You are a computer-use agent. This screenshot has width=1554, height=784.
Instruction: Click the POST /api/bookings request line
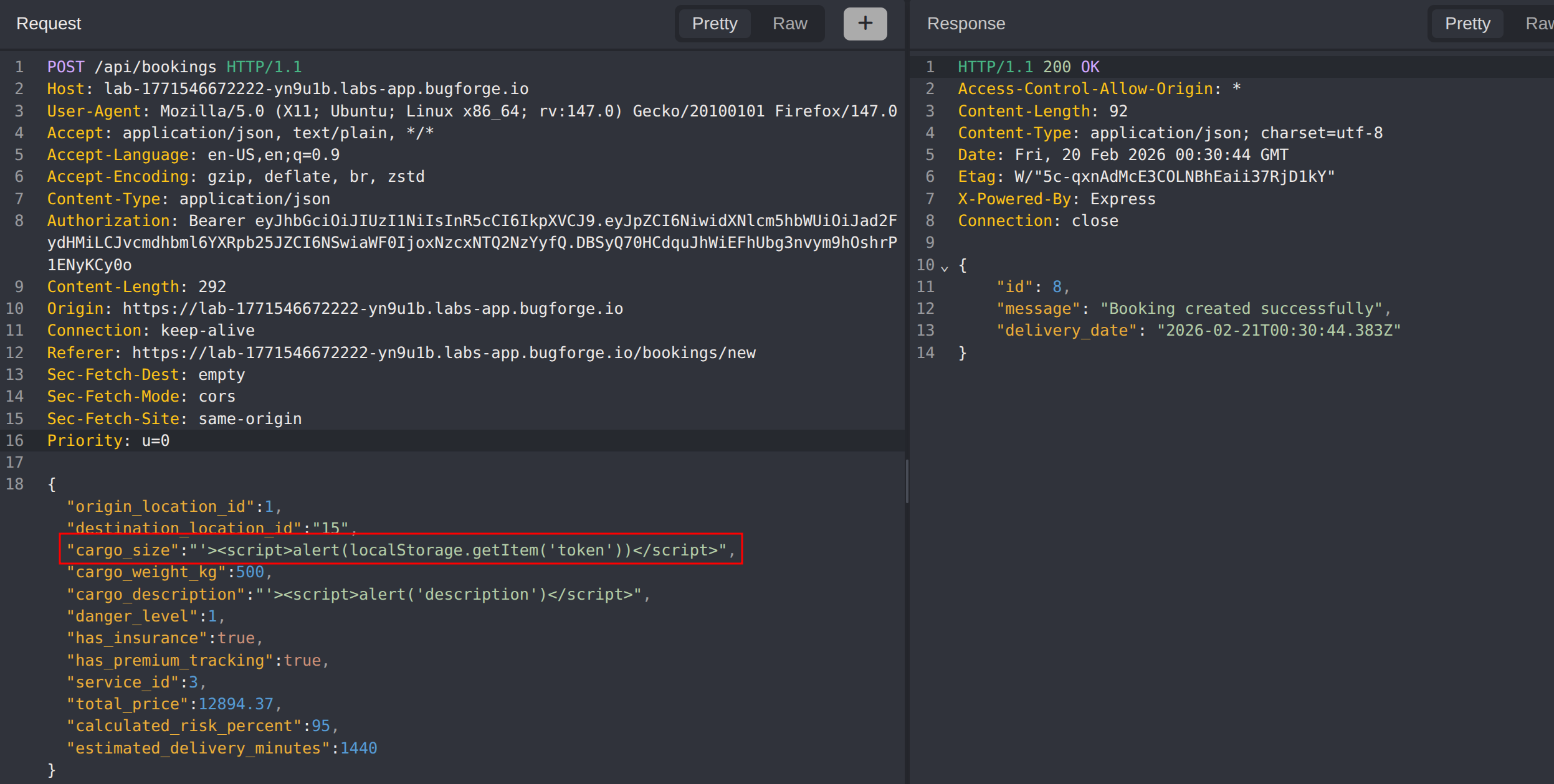click(174, 67)
